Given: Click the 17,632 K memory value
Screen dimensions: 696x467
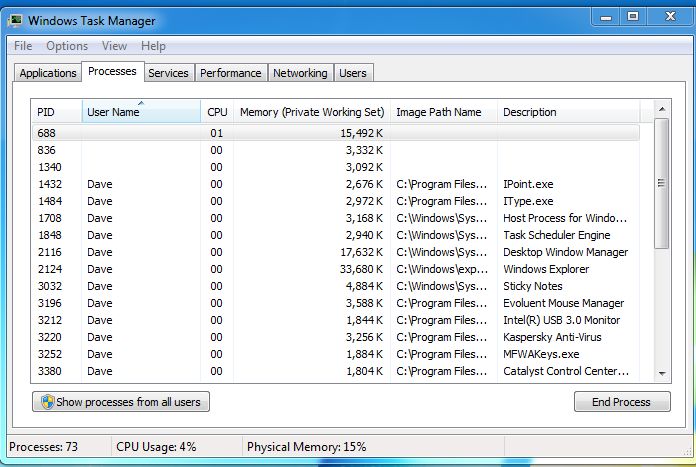Looking at the screenshot, I should coord(361,252).
